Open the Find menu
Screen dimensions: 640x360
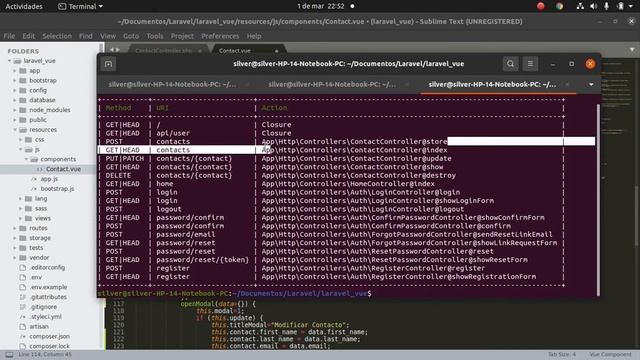coord(86,36)
